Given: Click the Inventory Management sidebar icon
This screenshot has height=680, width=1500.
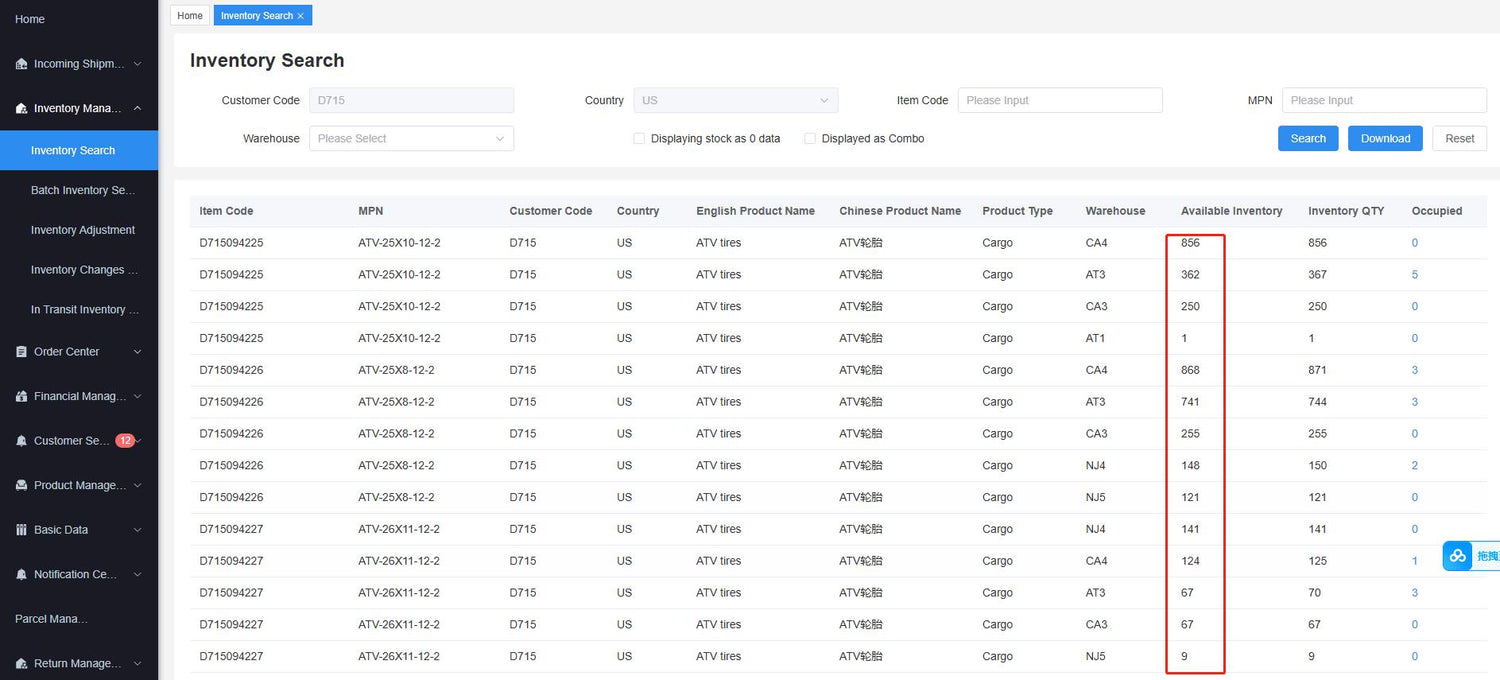Looking at the screenshot, I should tap(22, 108).
